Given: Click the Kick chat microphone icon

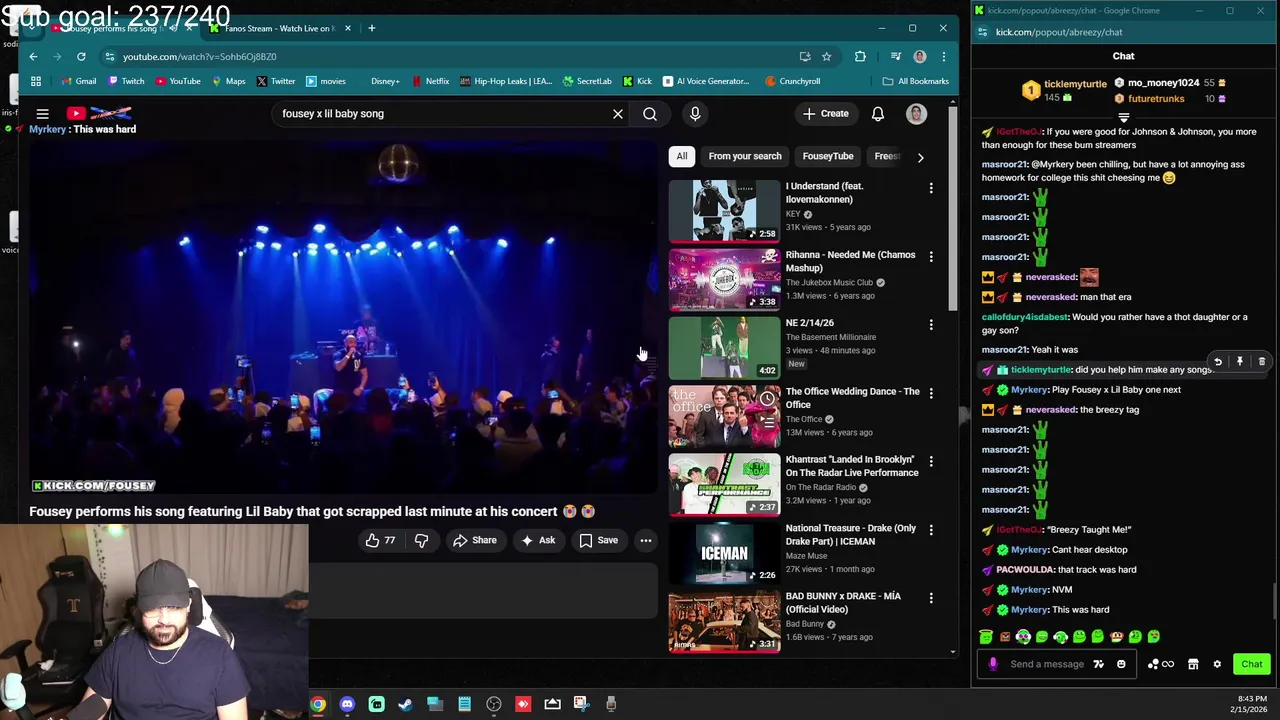Looking at the screenshot, I should point(993,664).
